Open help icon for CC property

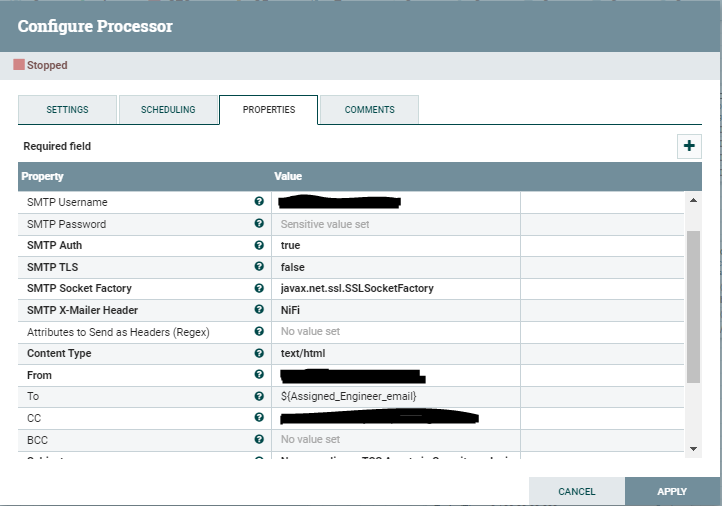[x=259, y=417]
